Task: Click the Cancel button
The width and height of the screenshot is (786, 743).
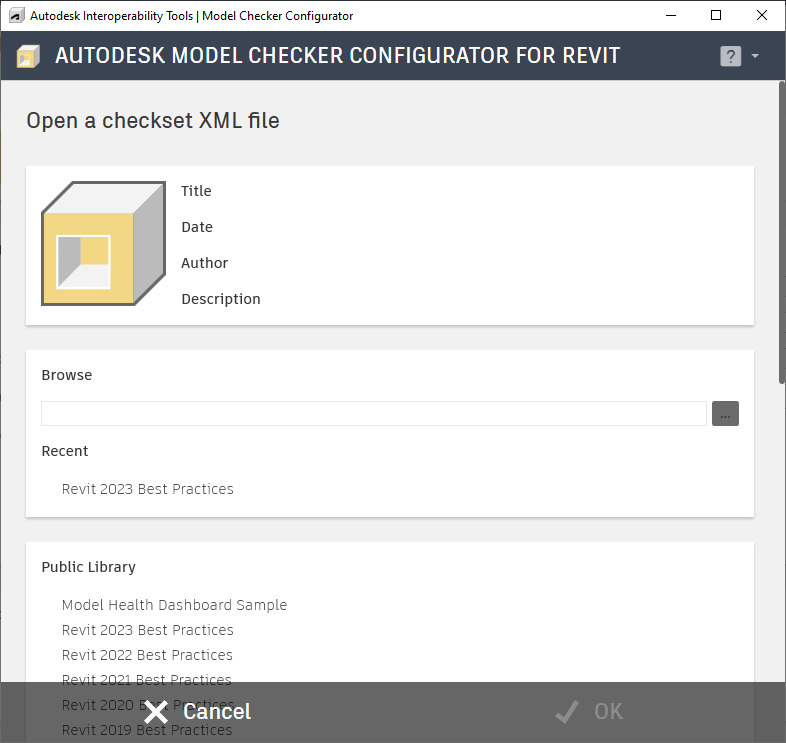Action: (x=216, y=712)
